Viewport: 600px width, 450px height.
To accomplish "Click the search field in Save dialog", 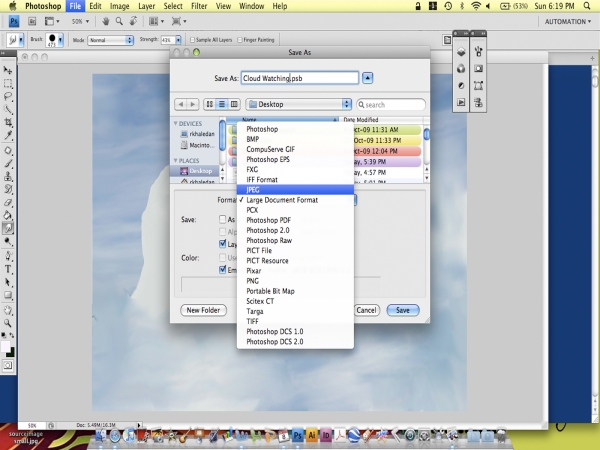I will pyautogui.click(x=391, y=104).
